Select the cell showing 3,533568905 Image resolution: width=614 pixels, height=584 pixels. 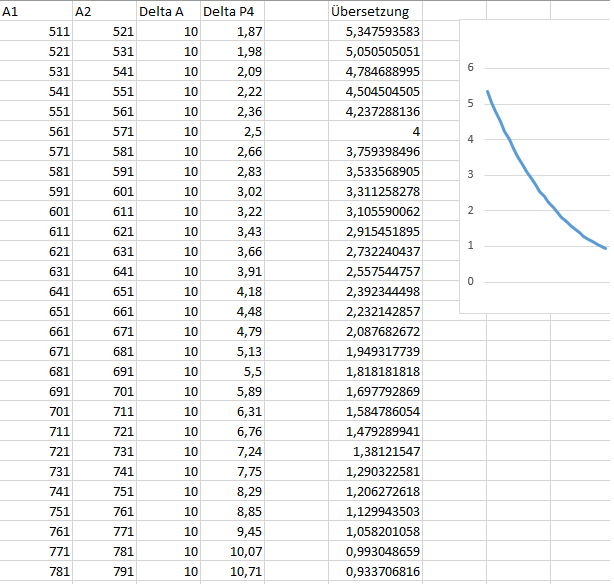[376, 171]
